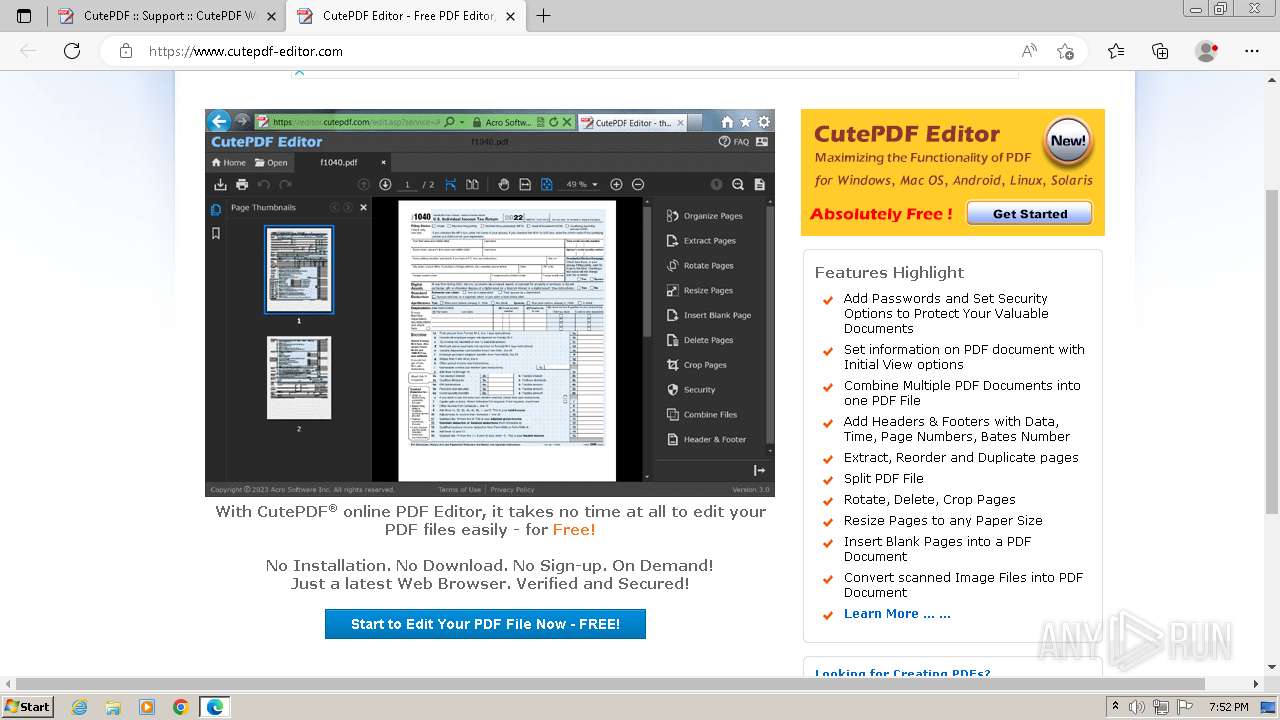1280x720 pixels.
Task: Open the Edge tab actions menu
Action: point(24,16)
